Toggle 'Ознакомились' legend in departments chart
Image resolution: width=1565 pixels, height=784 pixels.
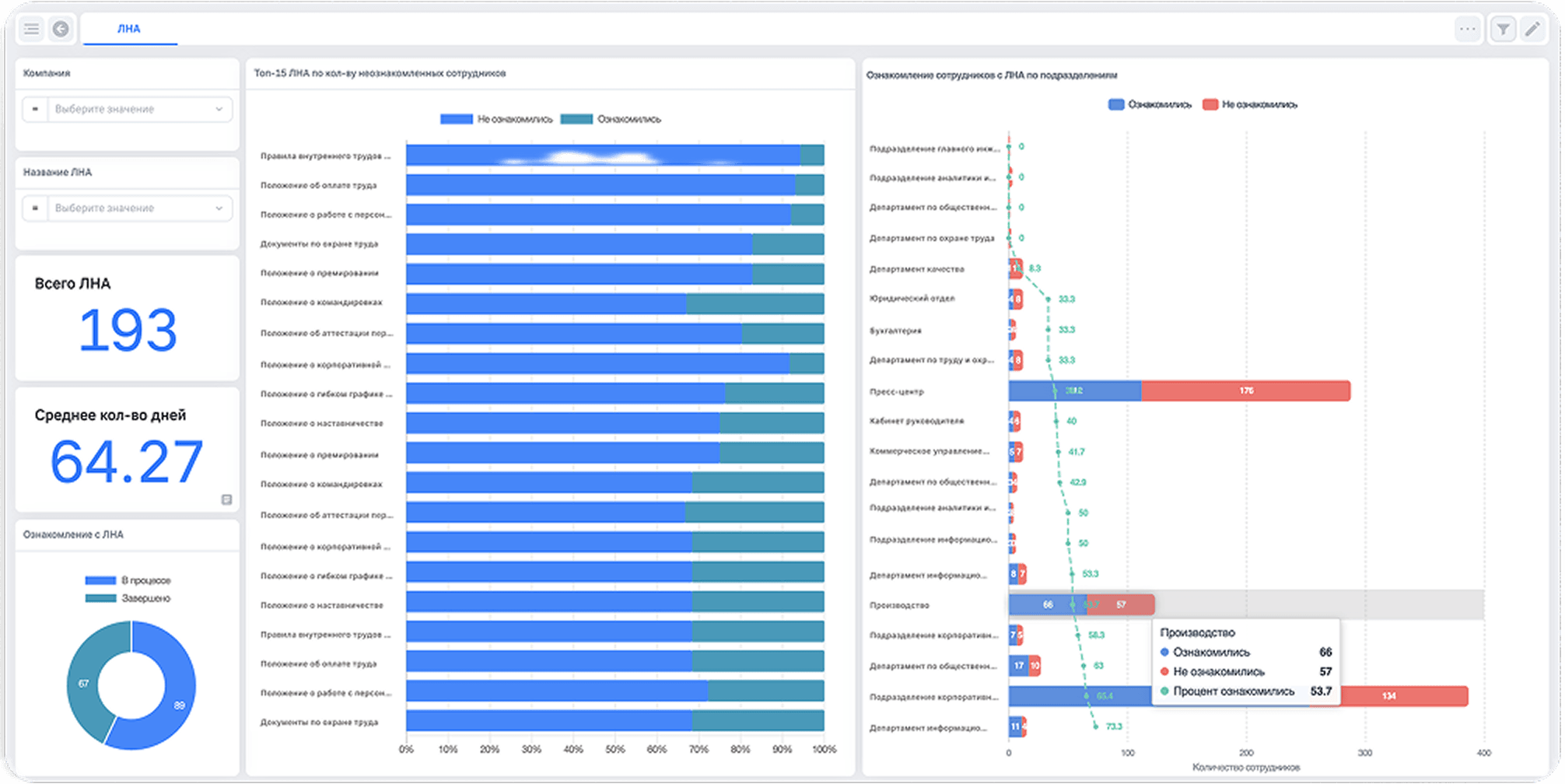1150,104
